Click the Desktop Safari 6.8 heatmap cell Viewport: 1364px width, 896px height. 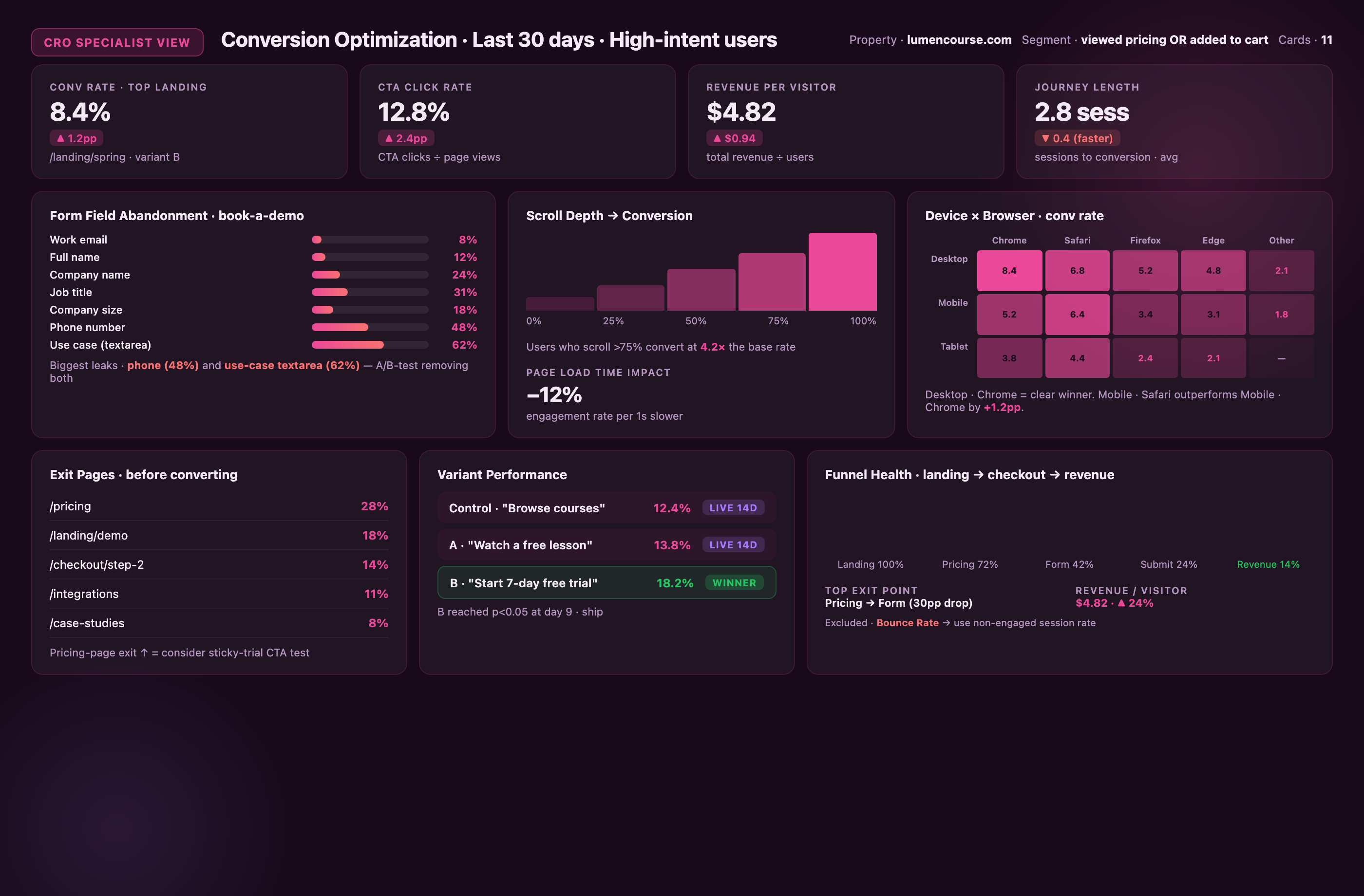pos(1077,270)
